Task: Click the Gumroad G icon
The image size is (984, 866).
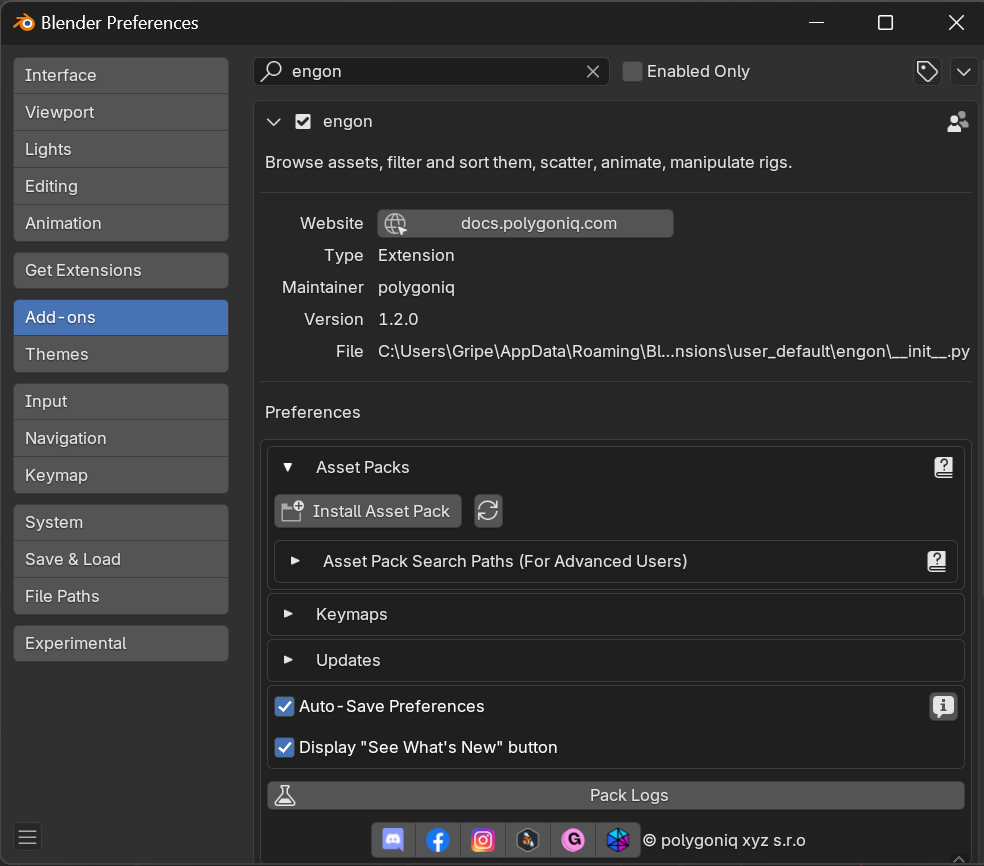Action: tap(573, 840)
